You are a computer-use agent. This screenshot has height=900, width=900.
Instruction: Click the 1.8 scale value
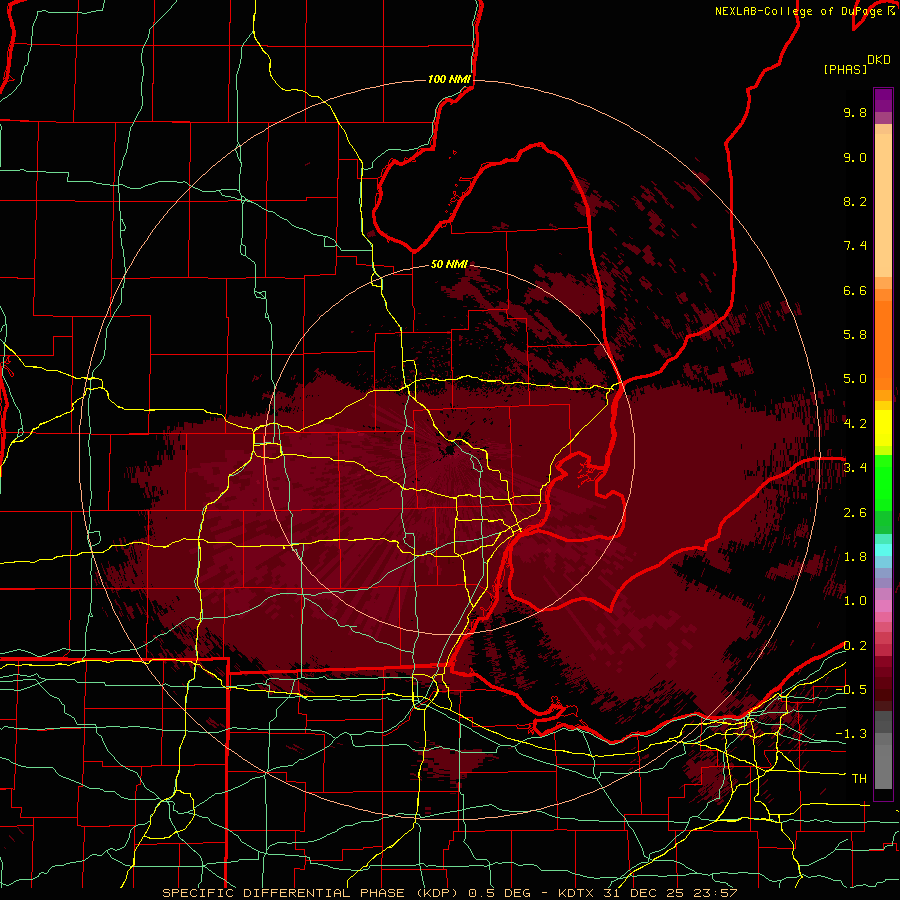tap(855, 557)
